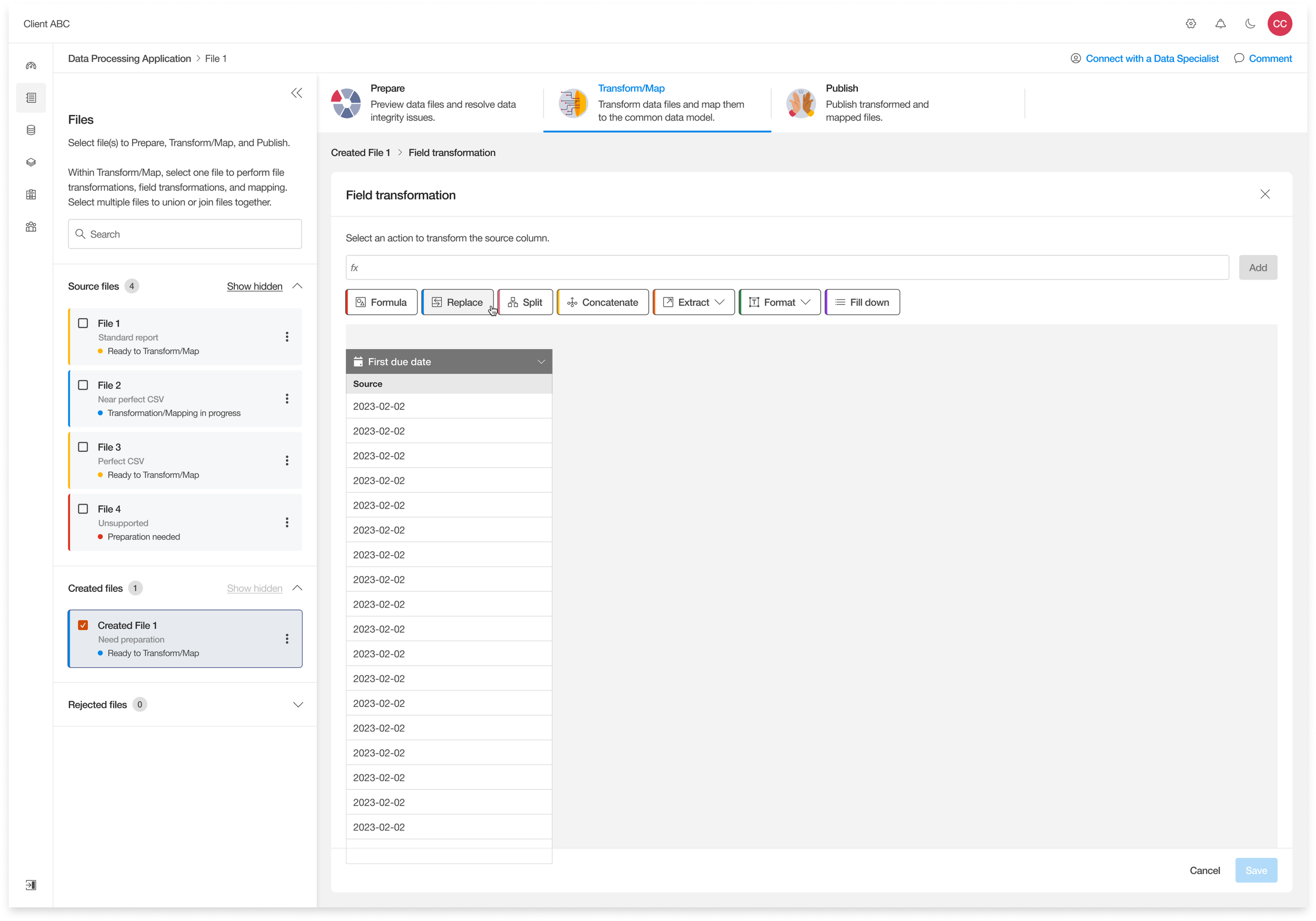Open notifications bell icon
The image size is (1316, 921).
click(1220, 24)
